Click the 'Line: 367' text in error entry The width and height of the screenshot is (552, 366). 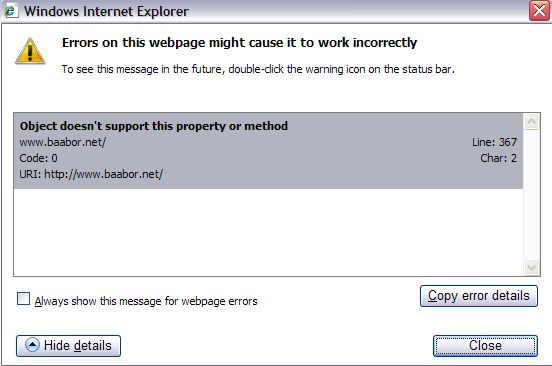coord(494,142)
